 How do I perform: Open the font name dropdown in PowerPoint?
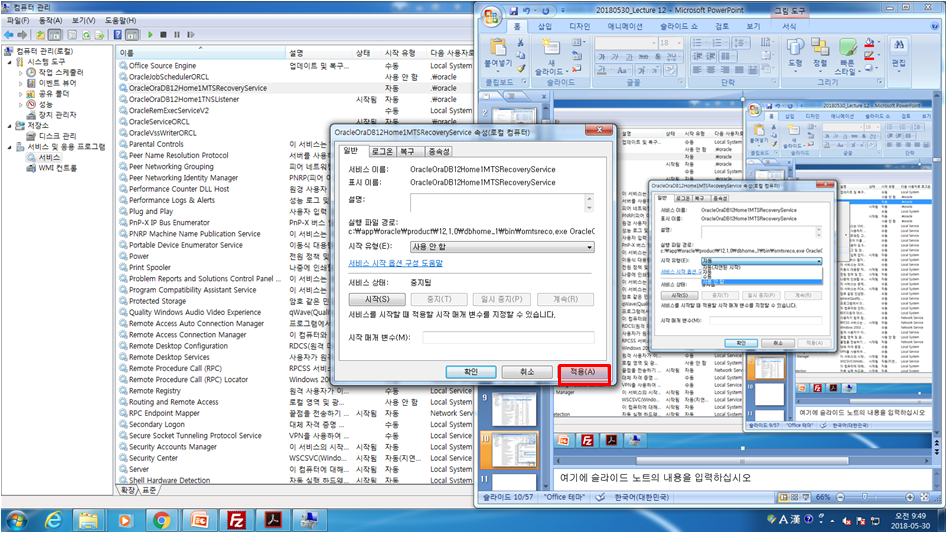(x=653, y=43)
